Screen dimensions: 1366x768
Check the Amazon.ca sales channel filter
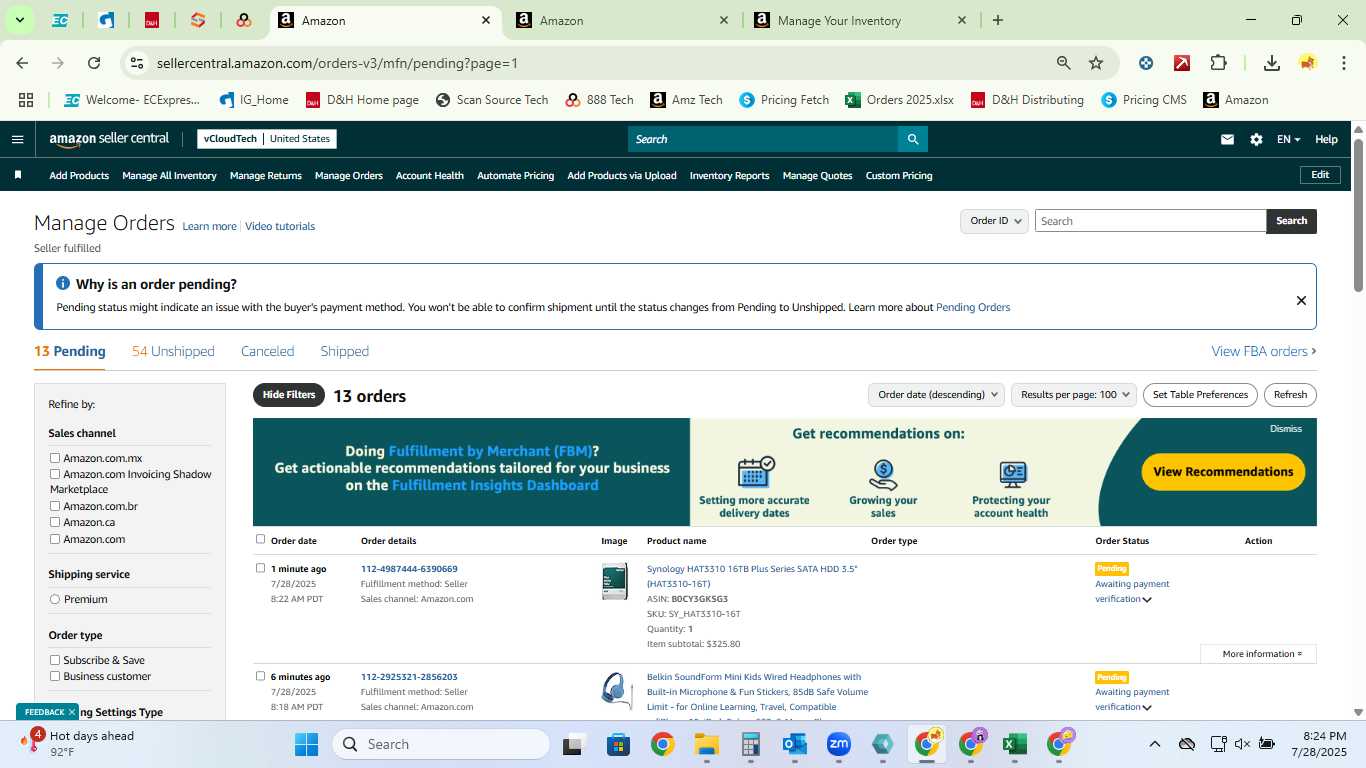tap(55, 522)
